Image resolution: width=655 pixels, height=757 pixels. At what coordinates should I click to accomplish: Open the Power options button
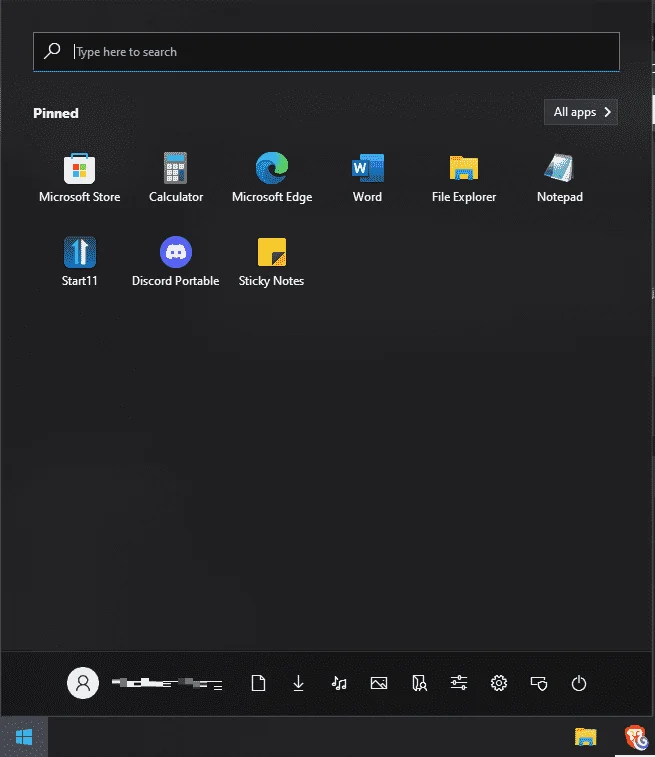pos(579,683)
